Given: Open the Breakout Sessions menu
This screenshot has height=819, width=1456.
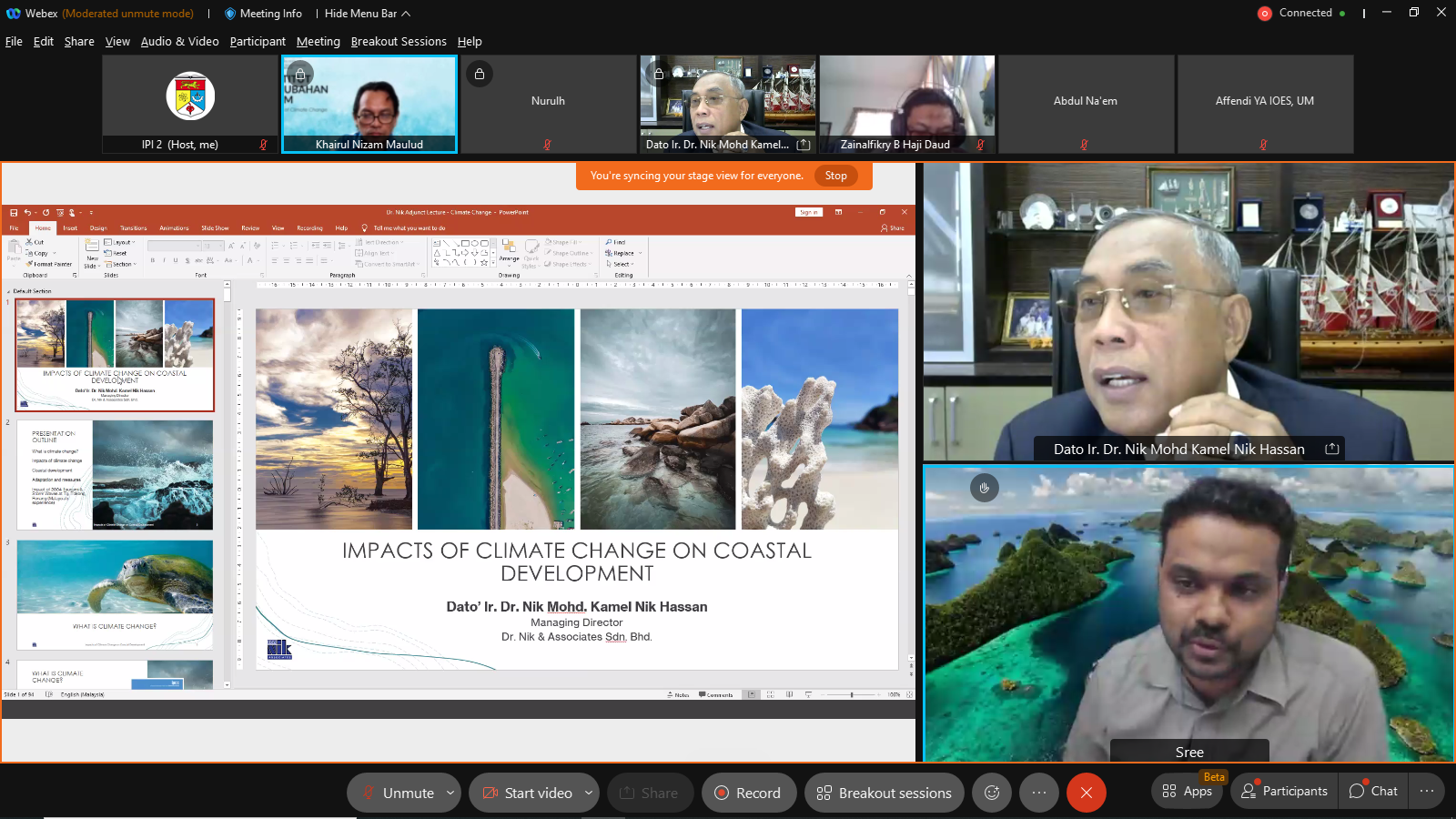Looking at the screenshot, I should [x=399, y=42].
